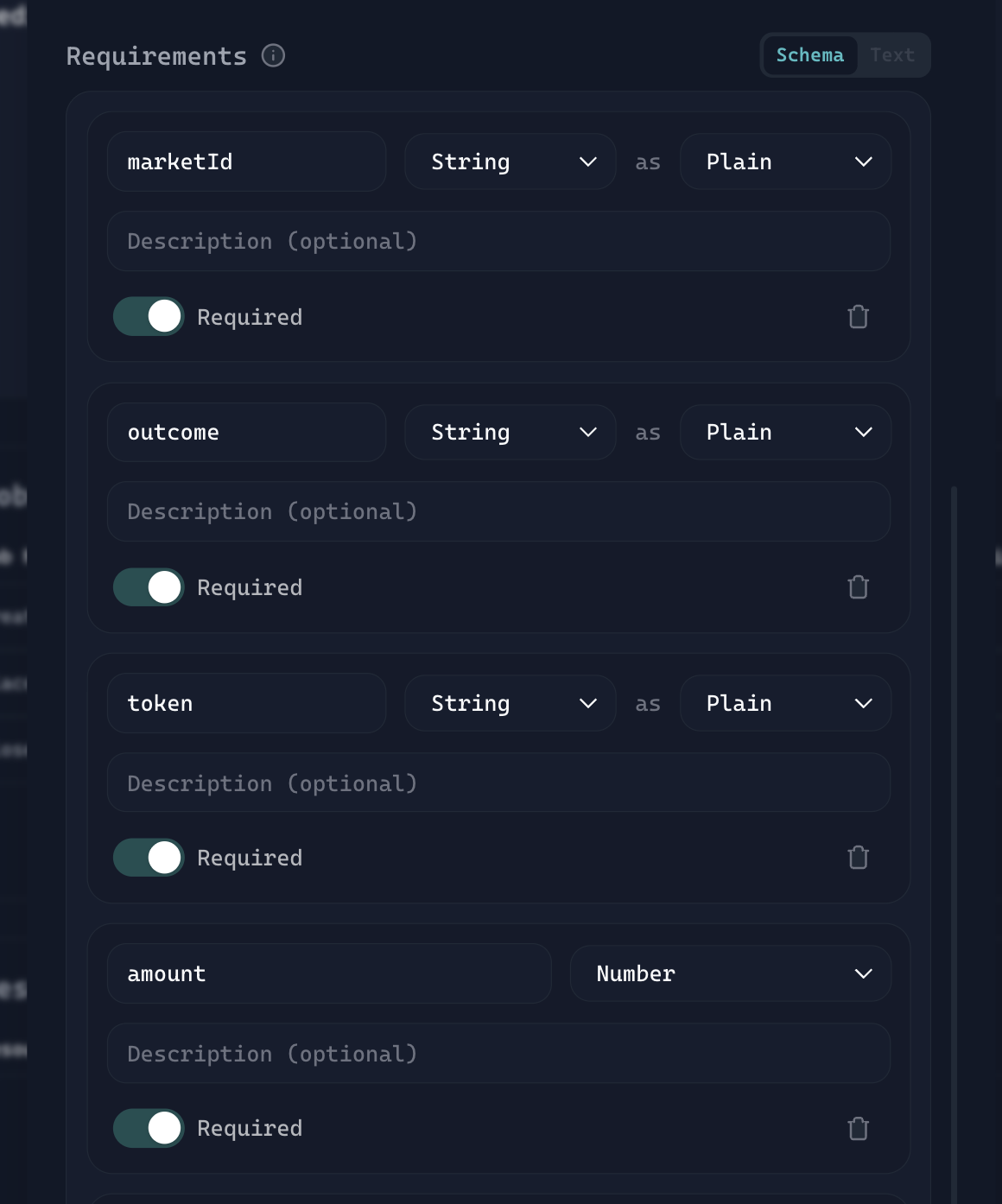The width and height of the screenshot is (1002, 1204).
Task: Edit the amount field name input
Action: pyautogui.click(x=328, y=973)
